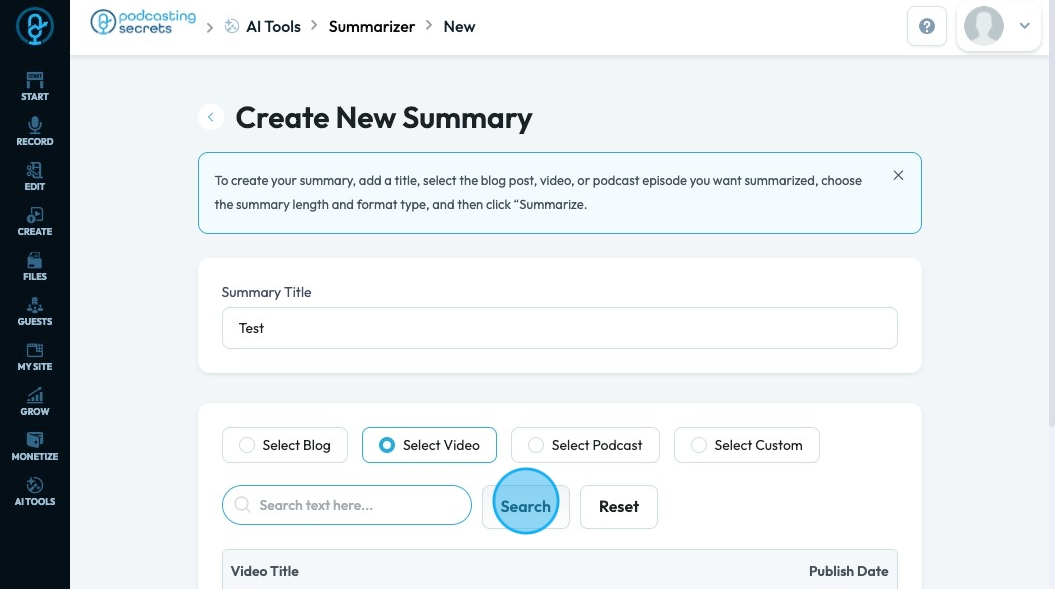Open the Guests section icon
The height and width of the screenshot is (589, 1055).
34,311
